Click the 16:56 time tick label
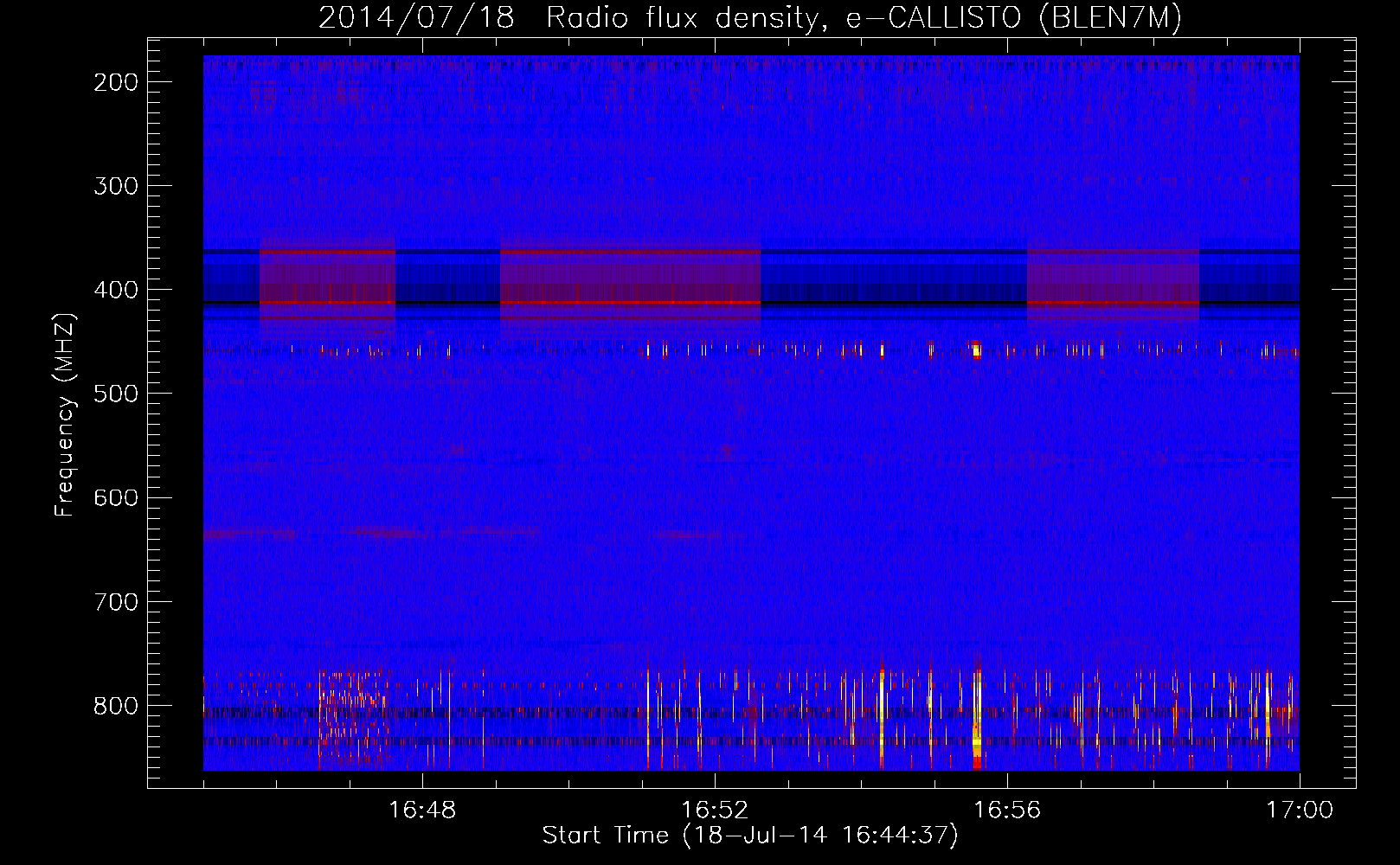The image size is (1400, 865). 1007,811
